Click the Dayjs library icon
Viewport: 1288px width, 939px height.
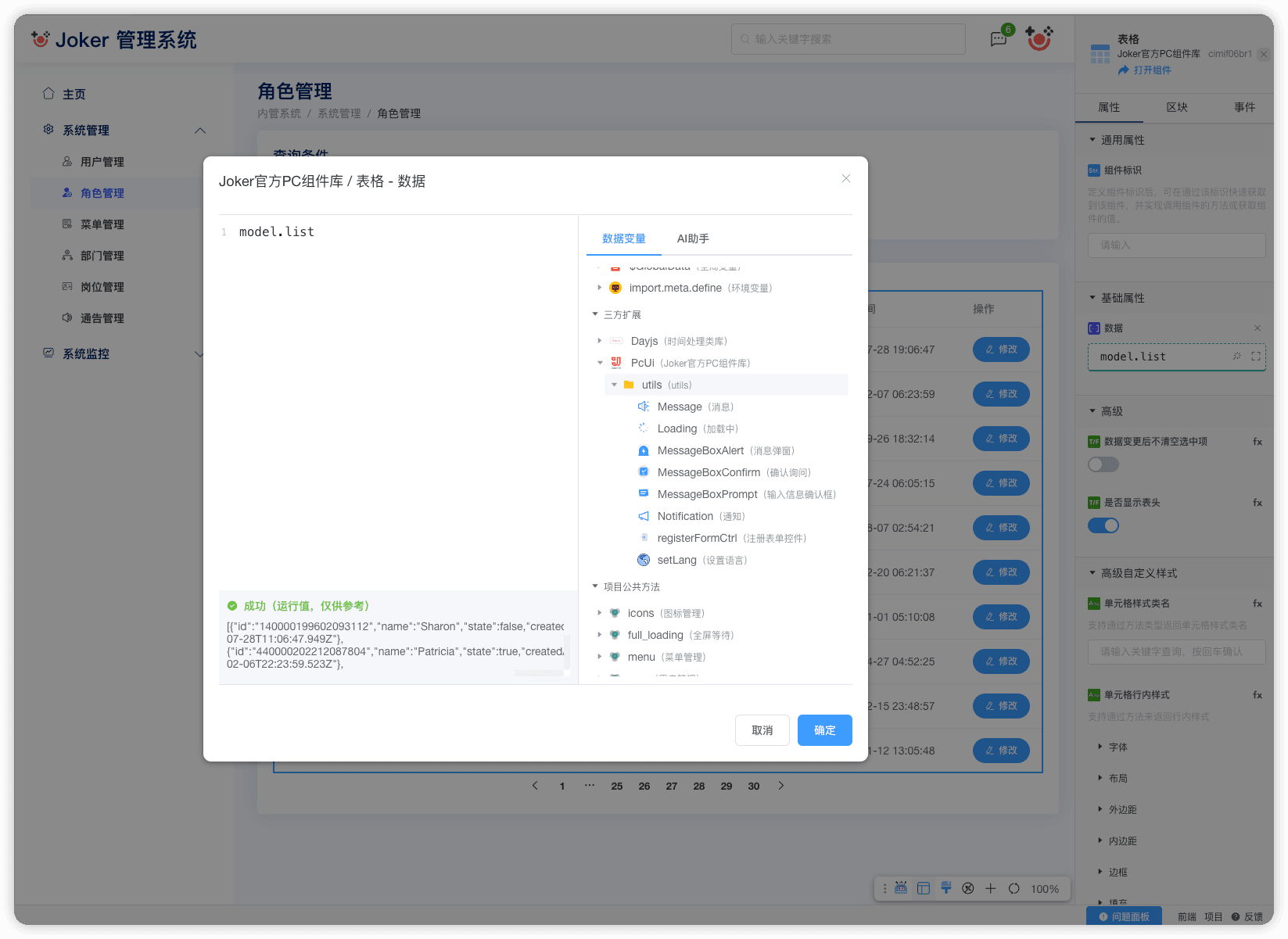[616, 341]
